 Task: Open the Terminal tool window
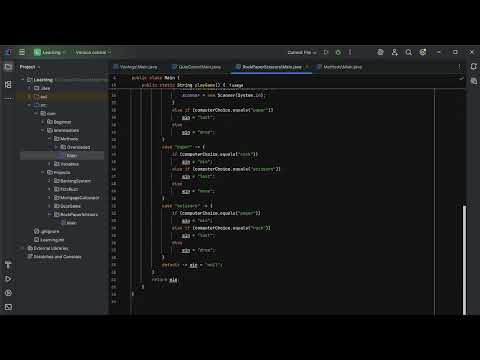pos(8,307)
